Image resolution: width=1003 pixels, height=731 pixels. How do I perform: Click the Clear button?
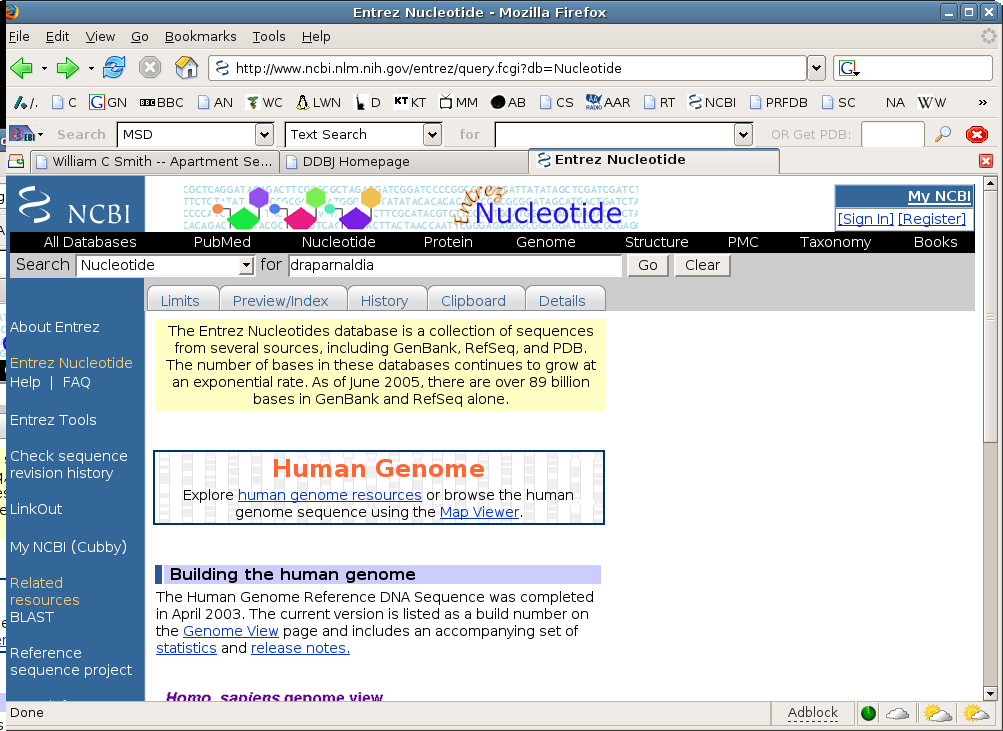(702, 265)
